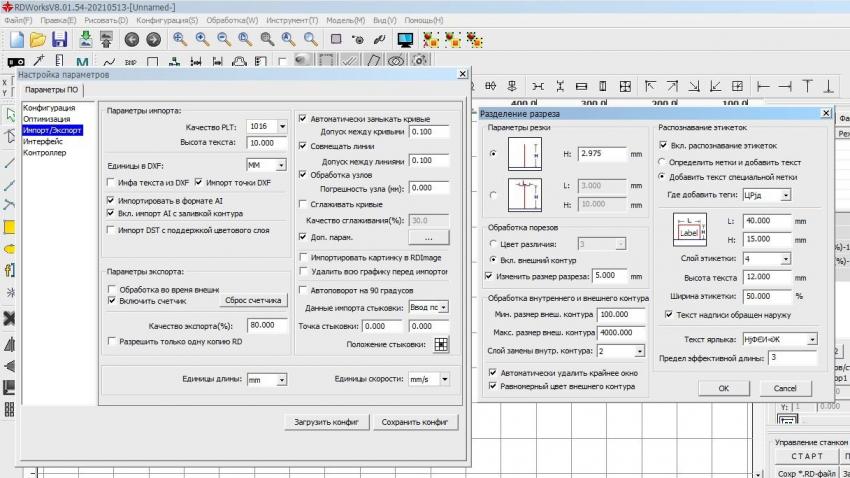The height and width of the screenshot is (478, 850).
Task: Click the monitor preview icon in toolbar
Action: (x=406, y=40)
